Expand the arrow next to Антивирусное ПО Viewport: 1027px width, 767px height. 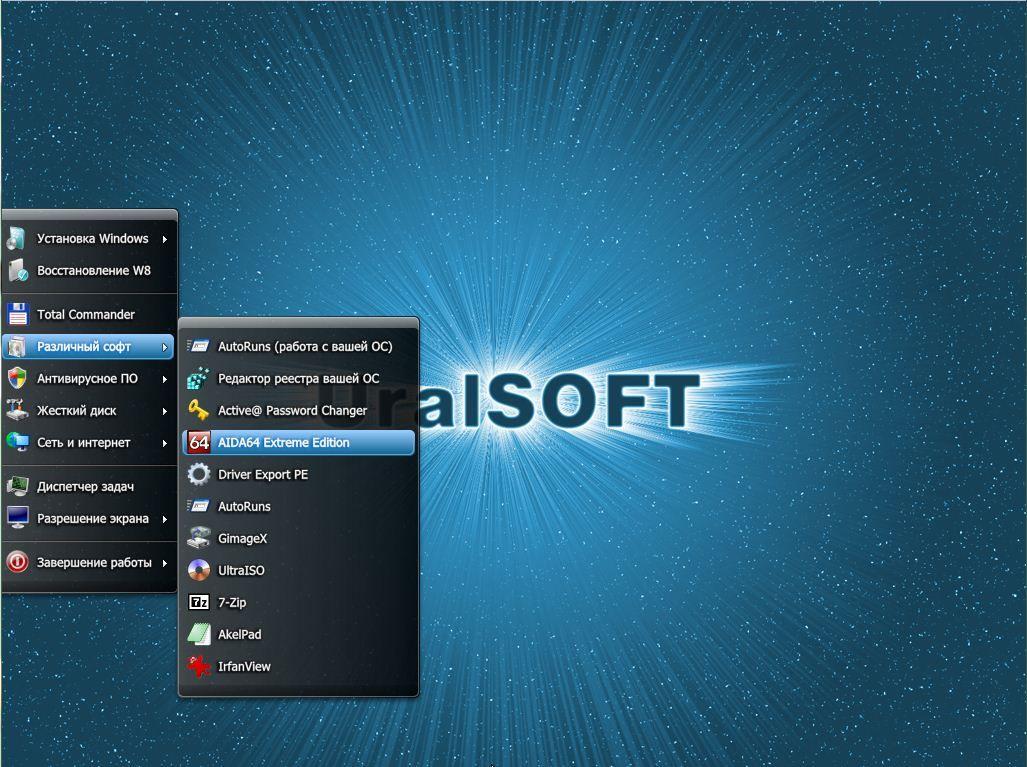point(165,379)
